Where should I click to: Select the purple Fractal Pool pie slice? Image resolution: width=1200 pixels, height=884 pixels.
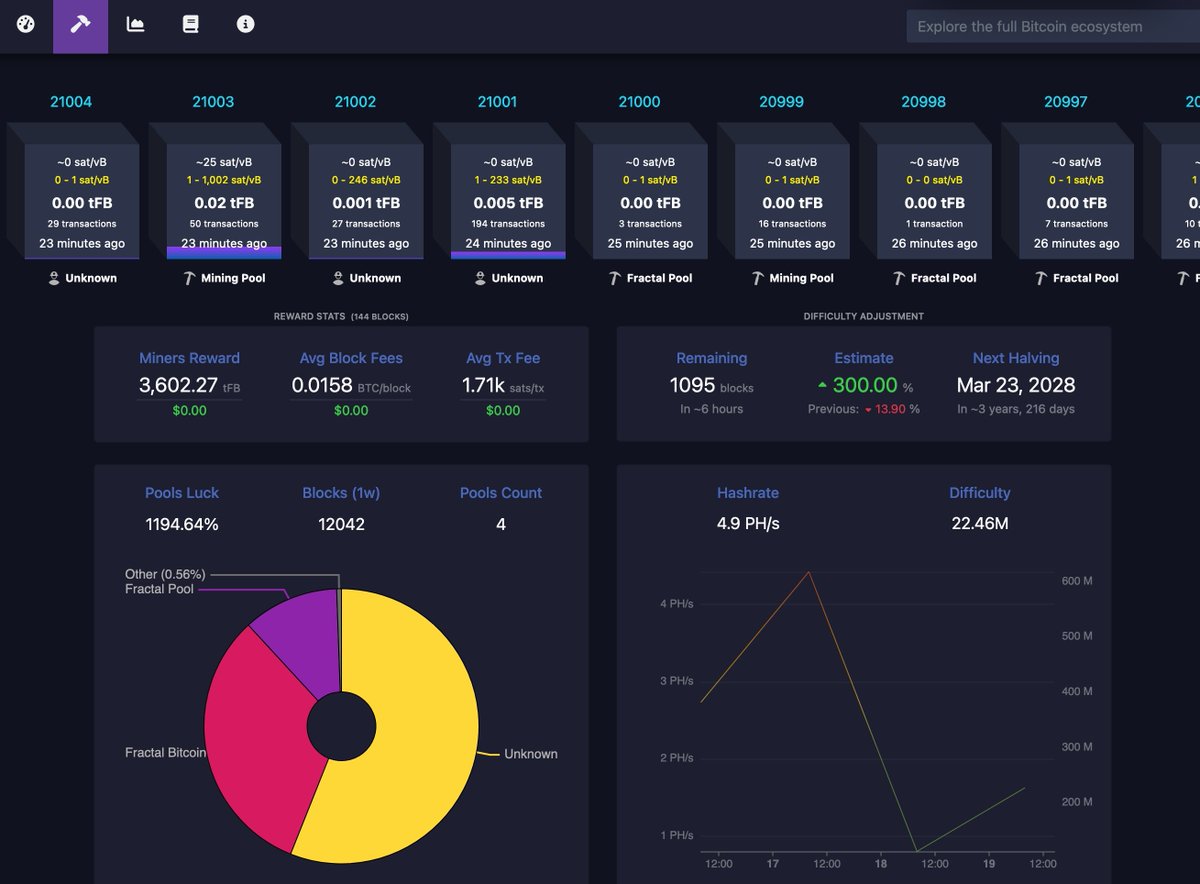click(305, 645)
